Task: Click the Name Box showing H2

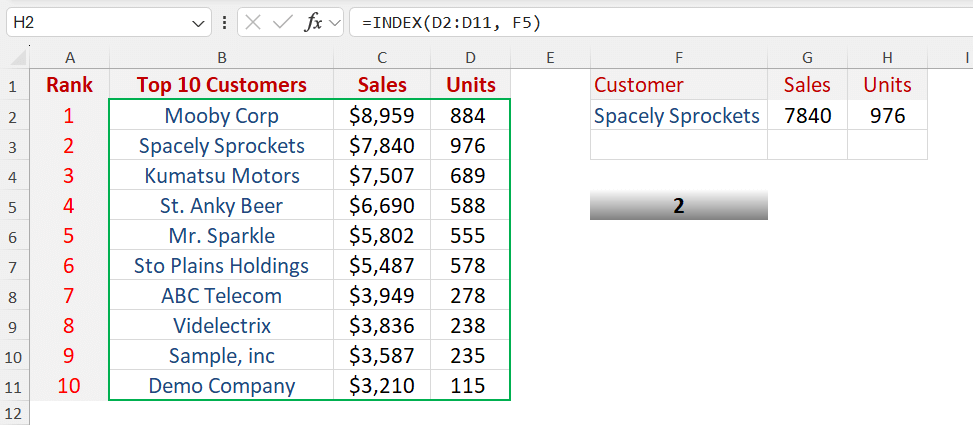Action: coord(90,22)
